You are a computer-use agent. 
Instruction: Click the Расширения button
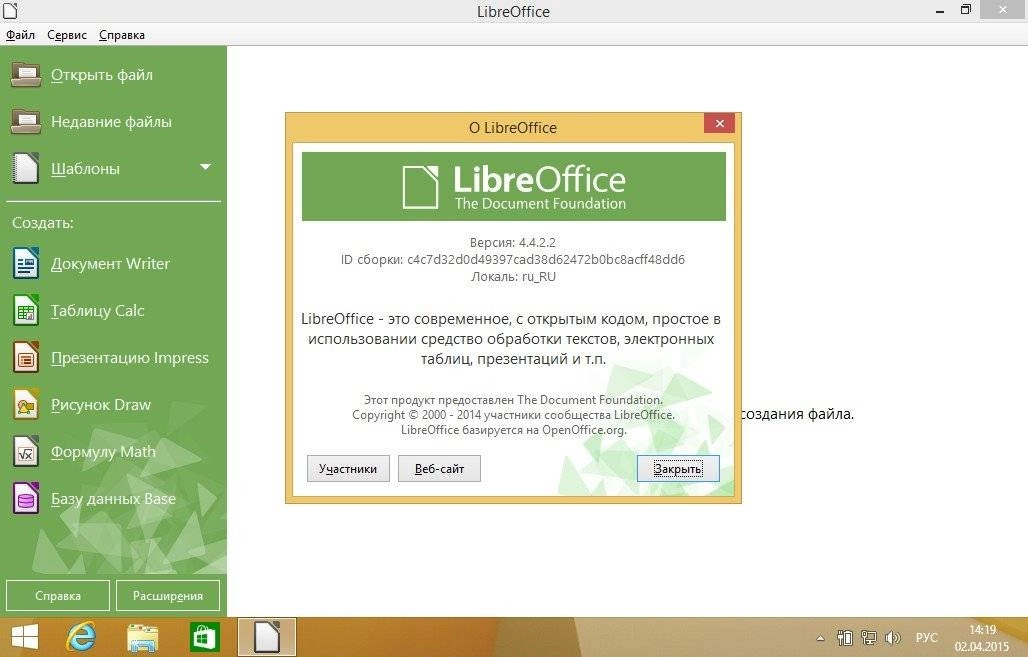tap(168, 595)
